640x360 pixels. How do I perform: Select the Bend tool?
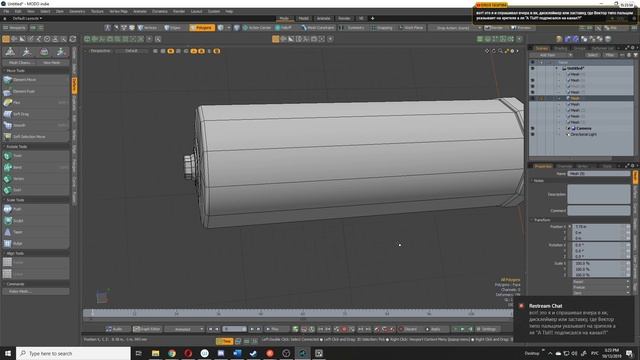click(x=36, y=167)
